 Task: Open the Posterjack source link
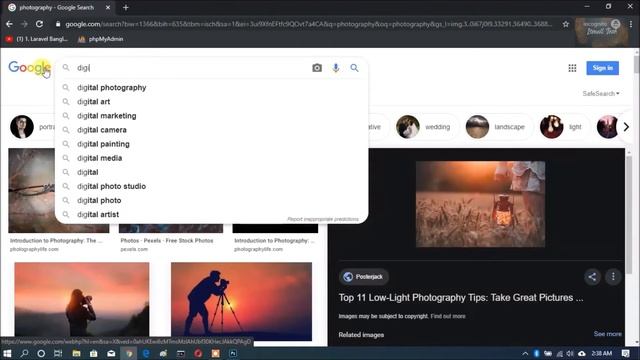pyautogui.click(x=364, y=277)
